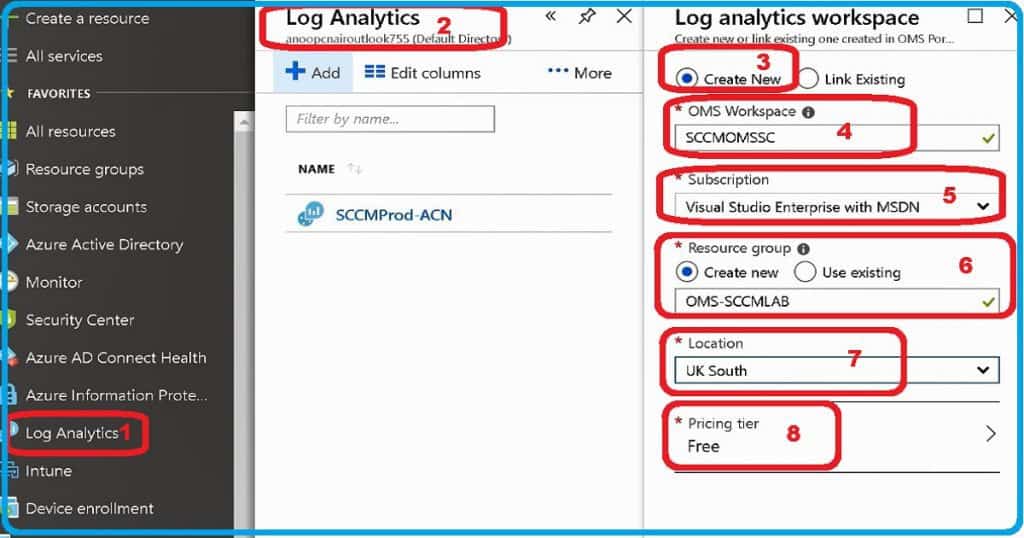Open Resource groups in favorites
The width and height of the screenshot is (1024, 538).
point(84,169)
